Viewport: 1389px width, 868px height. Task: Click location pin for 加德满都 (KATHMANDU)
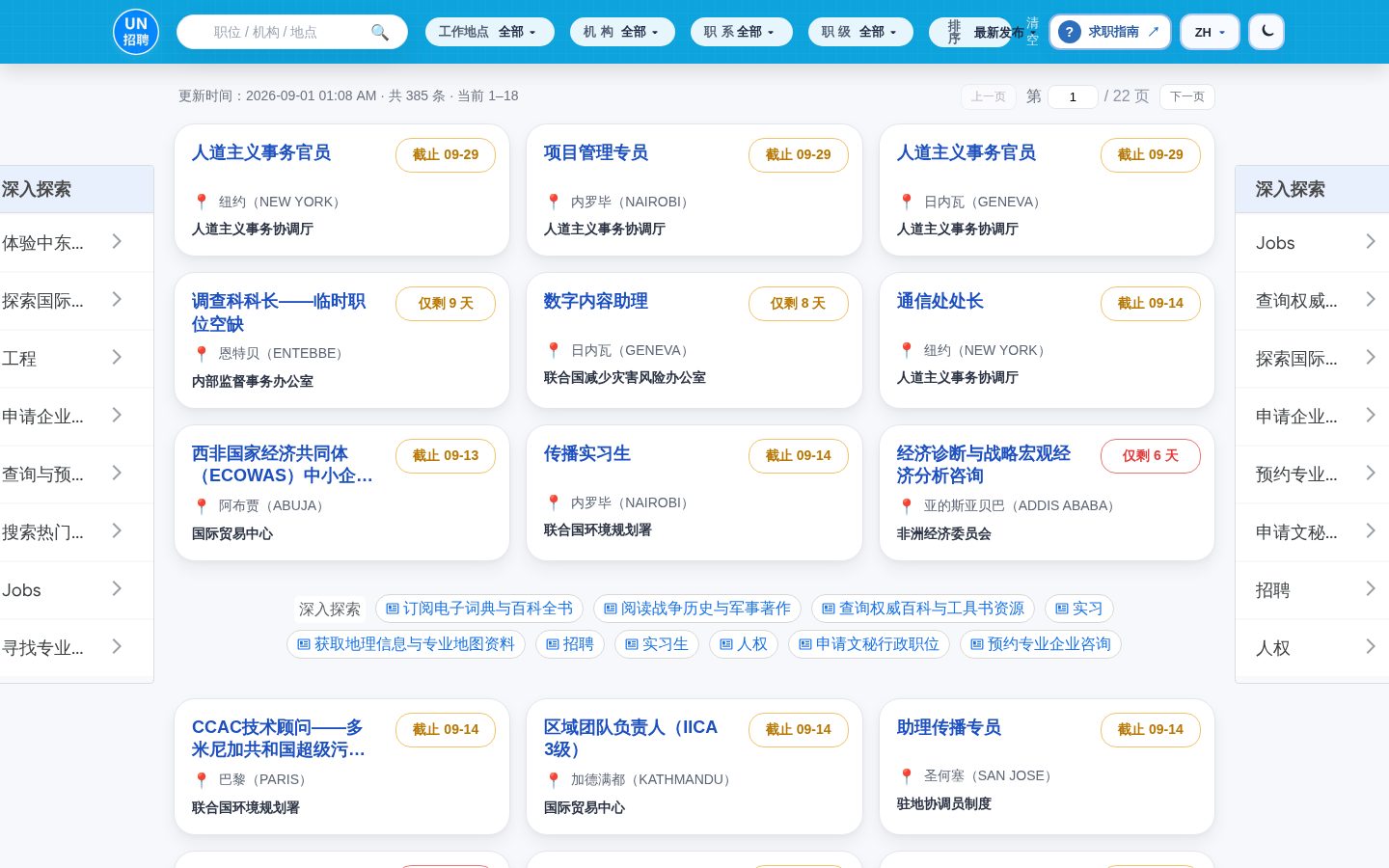point(554,779)
